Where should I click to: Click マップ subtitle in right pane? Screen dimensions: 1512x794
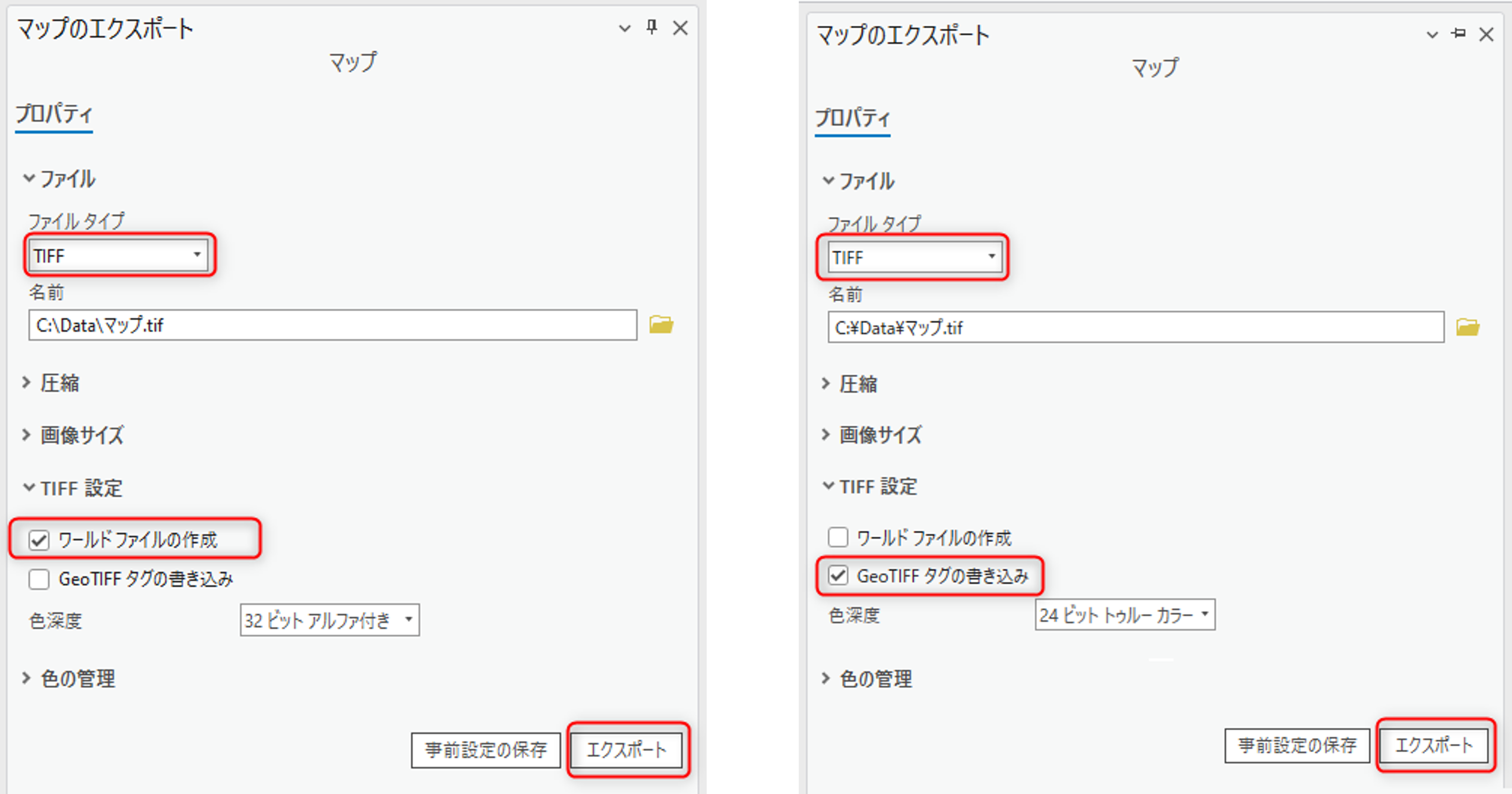[x=1155, y=68]
